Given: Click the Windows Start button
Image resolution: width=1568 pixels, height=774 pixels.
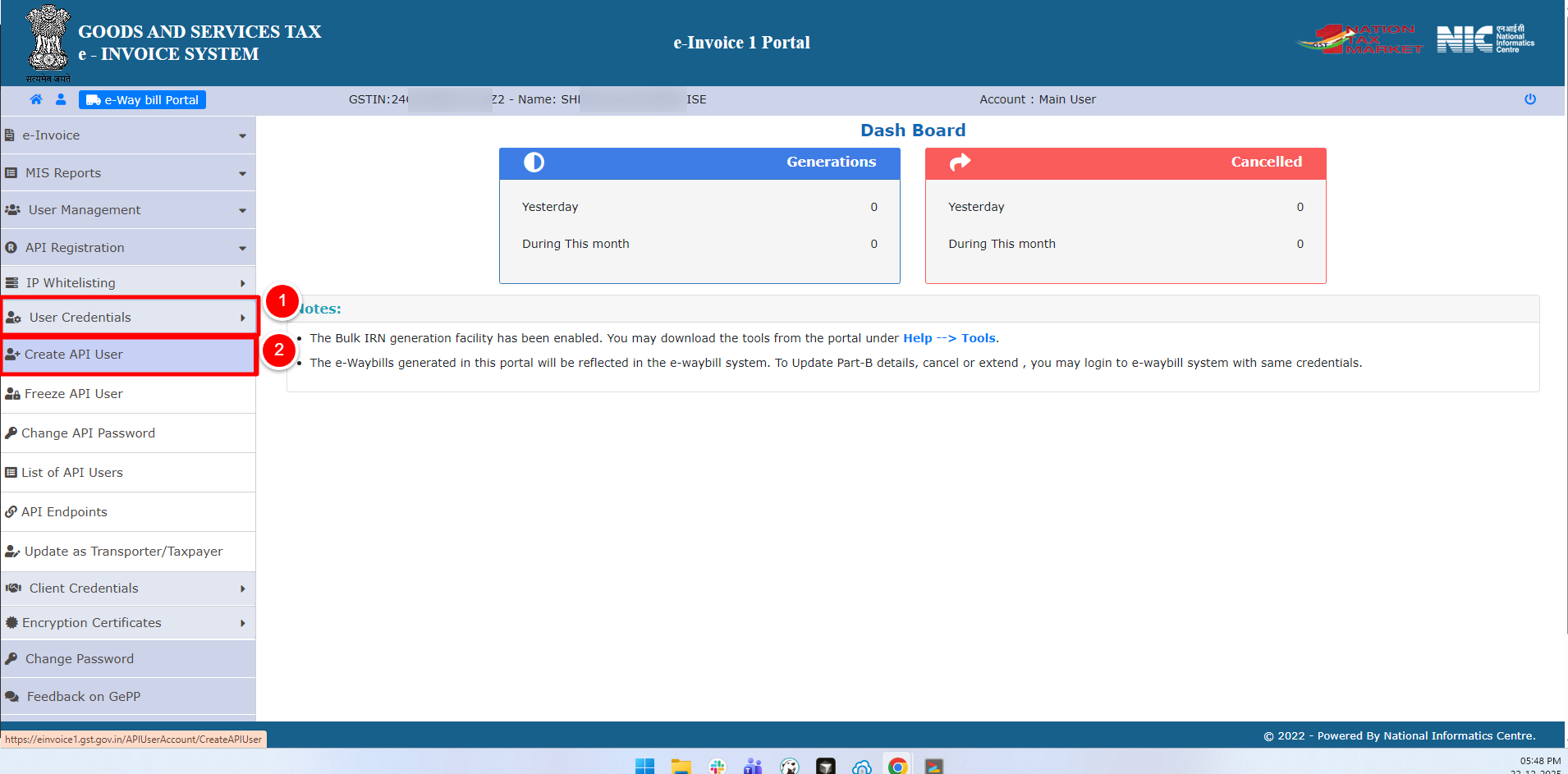Looking at the screenshot, I should 644,766.
